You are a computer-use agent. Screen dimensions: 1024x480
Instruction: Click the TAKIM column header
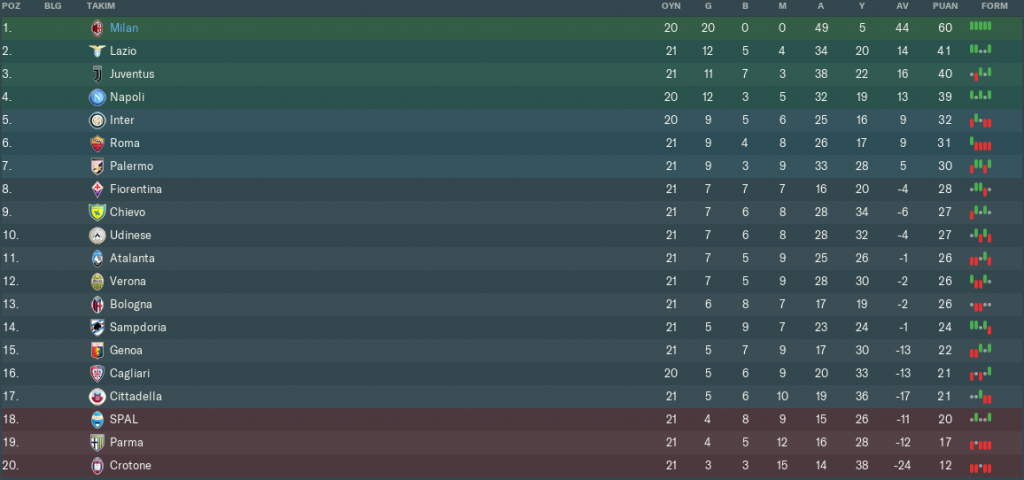[x=101, y=6]
